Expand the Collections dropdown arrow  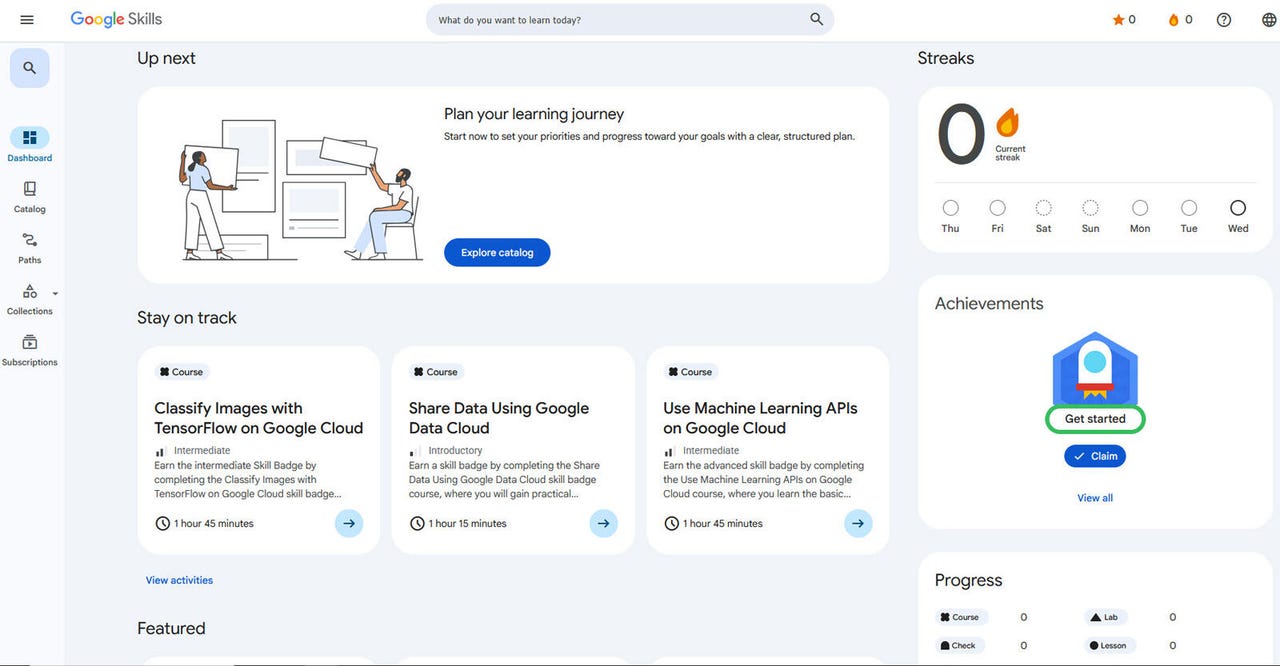[55, 294]
